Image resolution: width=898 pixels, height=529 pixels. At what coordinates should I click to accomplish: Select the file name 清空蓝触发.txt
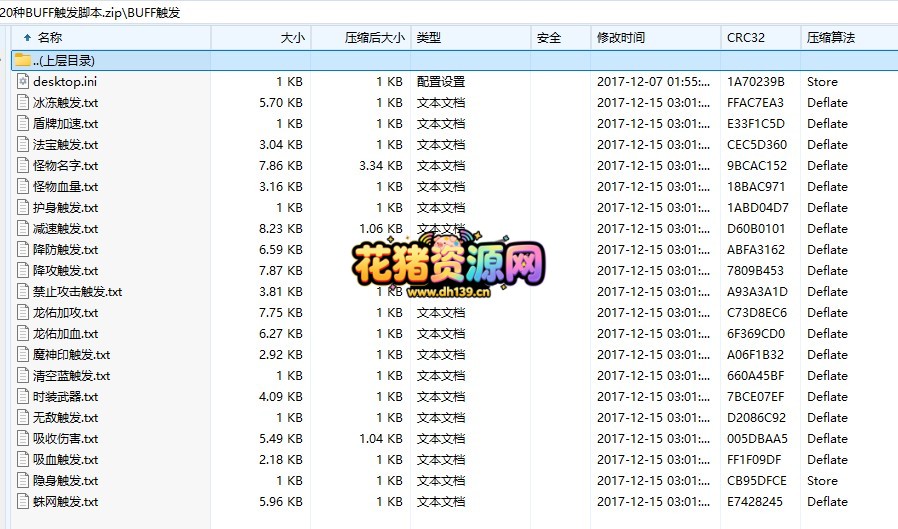72,376
